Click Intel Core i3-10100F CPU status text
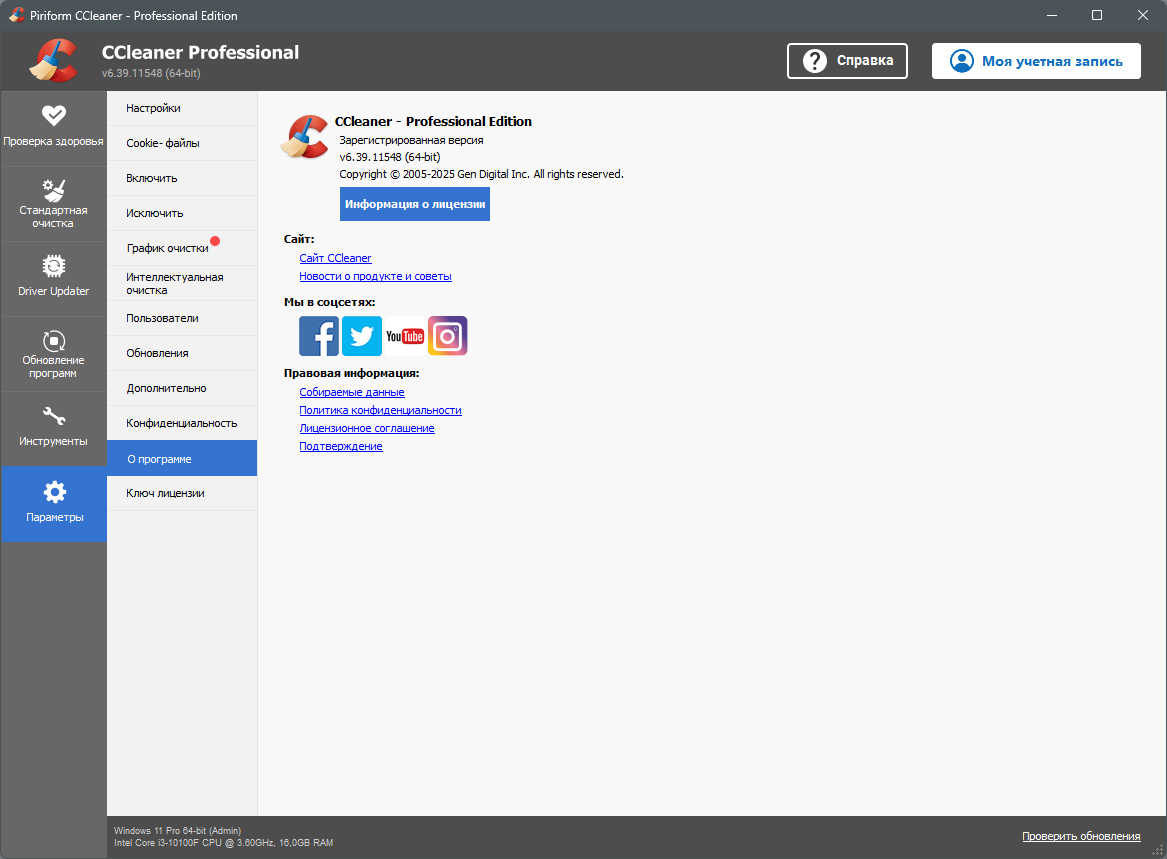The image size is (1167, 859). click(223, 843)
